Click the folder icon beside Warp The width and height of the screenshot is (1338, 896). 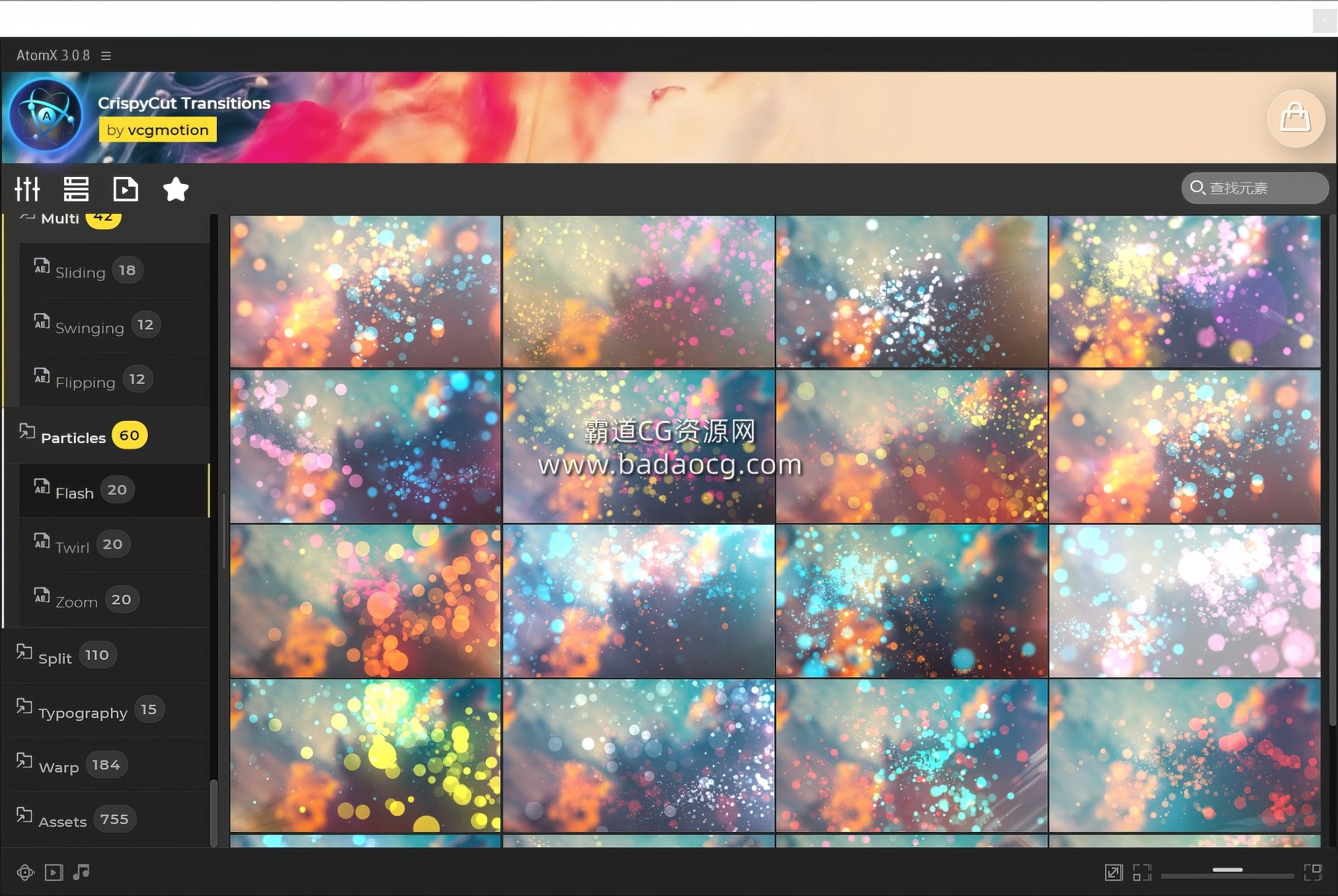click(24, 761)
